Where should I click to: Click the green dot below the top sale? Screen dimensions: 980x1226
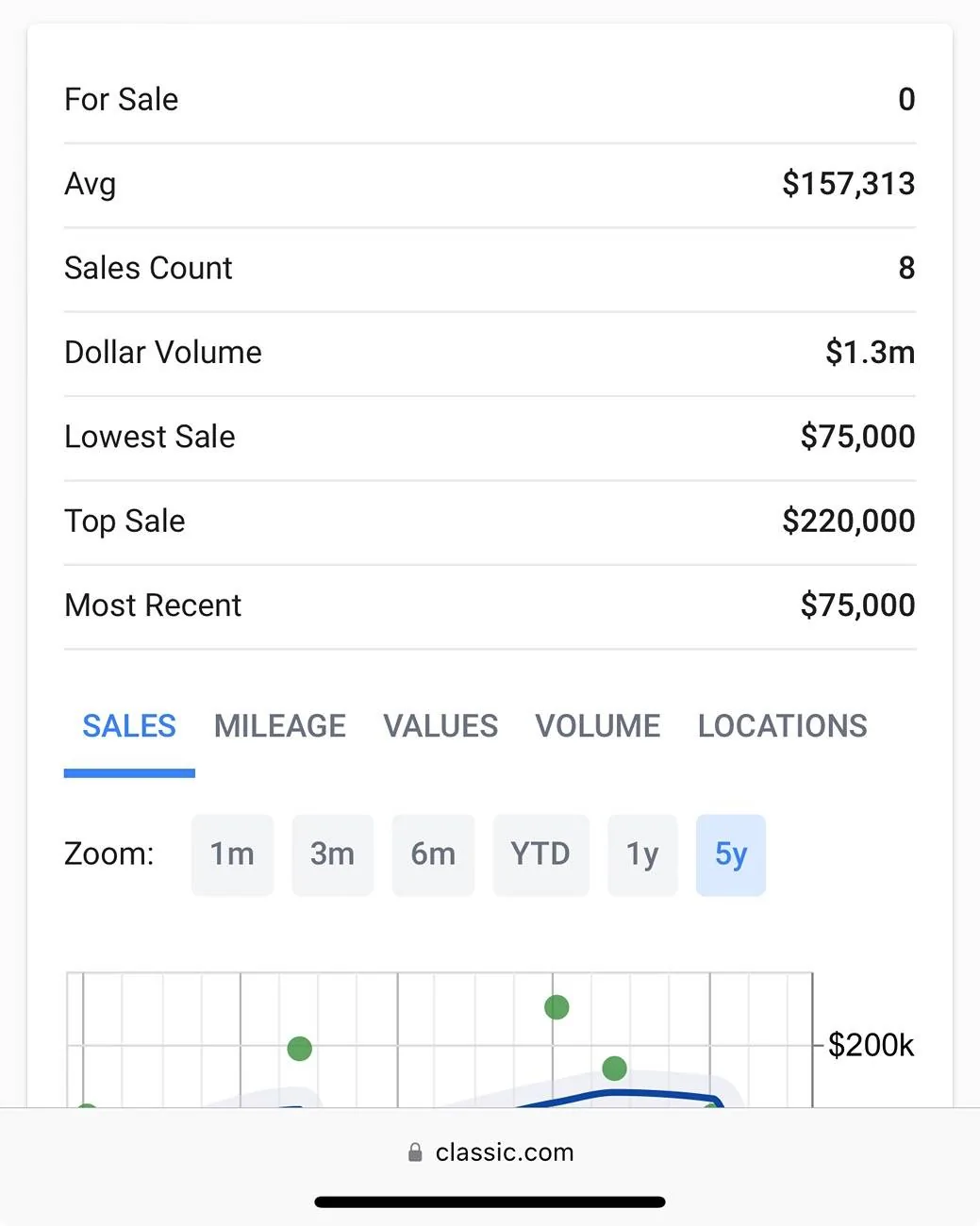point(614,1069)
